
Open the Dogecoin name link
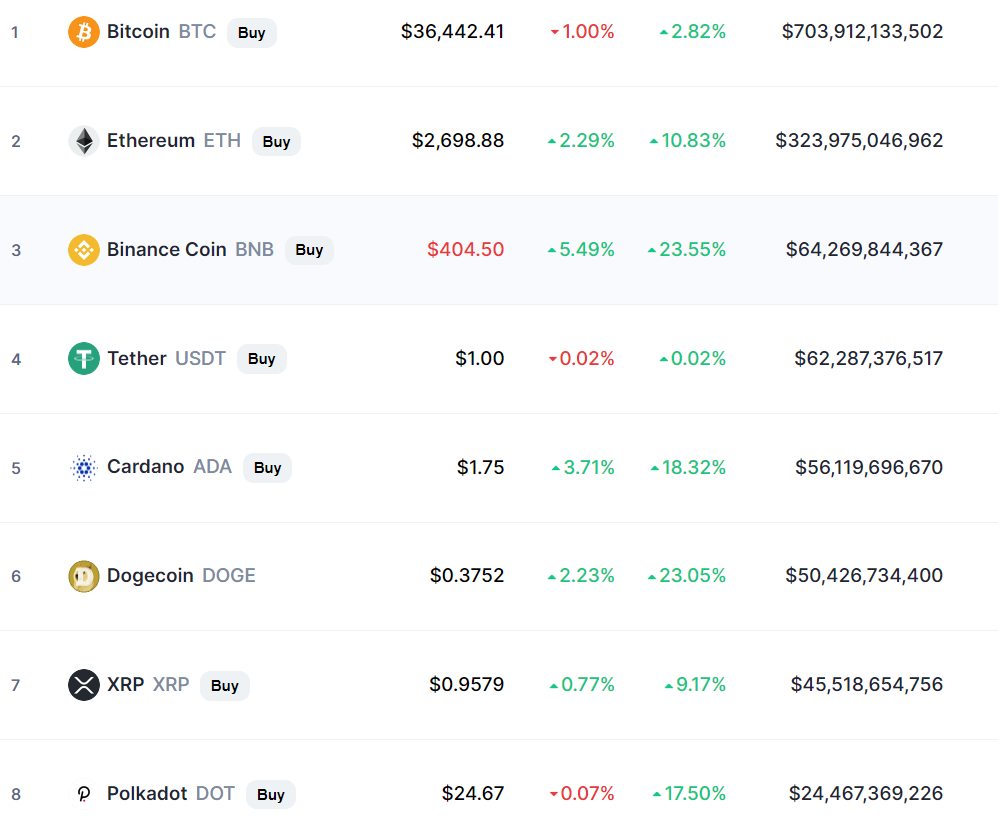pyautogui.click(x=150, y=575)
